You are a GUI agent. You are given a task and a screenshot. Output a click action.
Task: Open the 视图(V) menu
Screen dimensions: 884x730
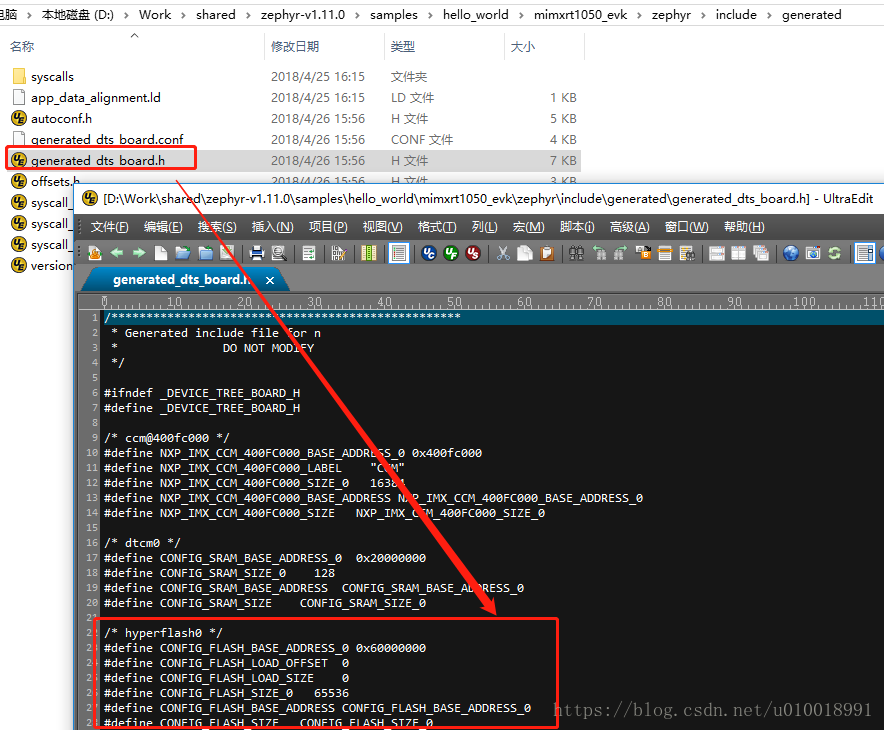coord(382,227)
